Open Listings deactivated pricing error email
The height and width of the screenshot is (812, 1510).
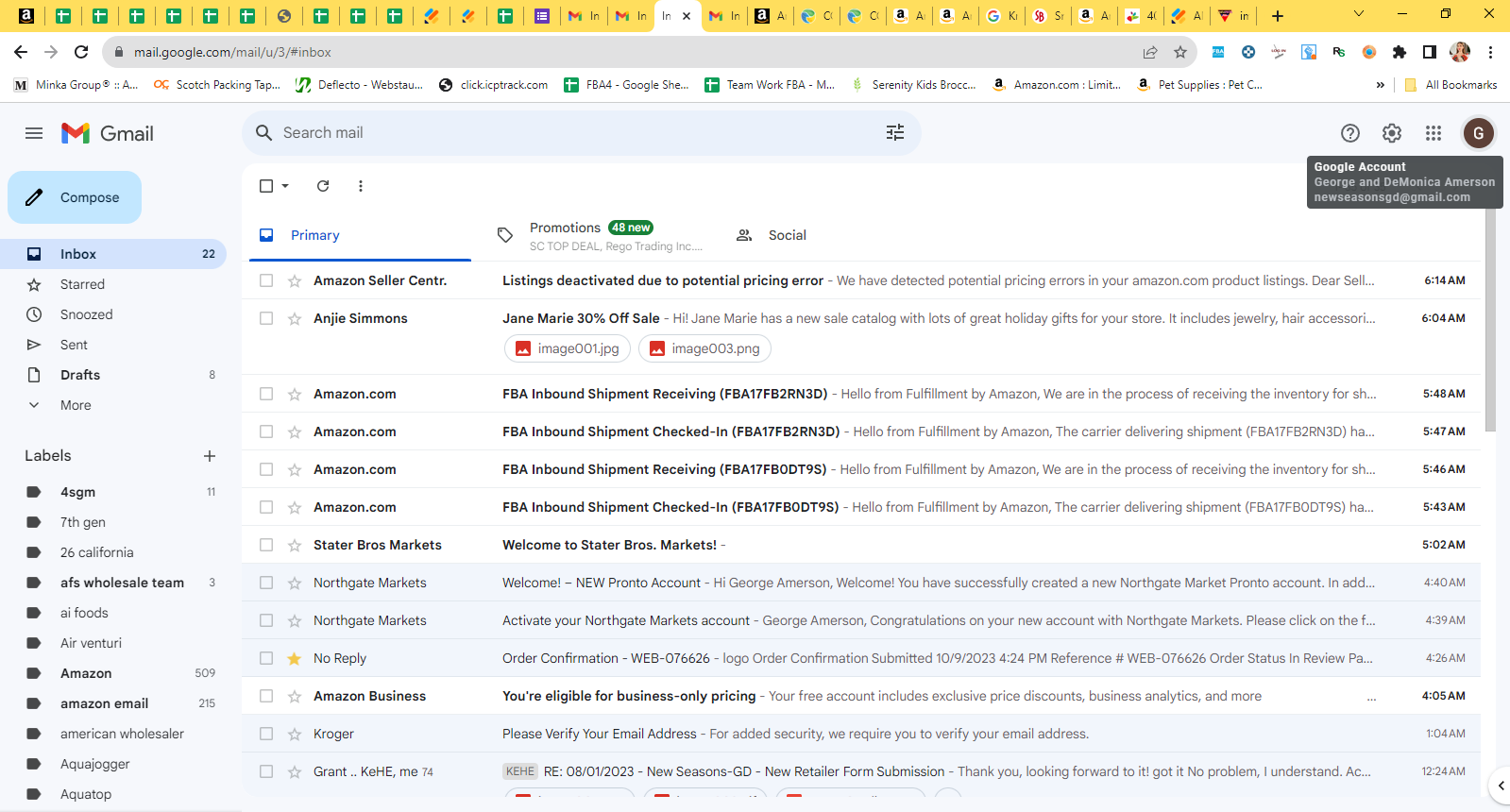pyautogui.click(x=861, y=280)
